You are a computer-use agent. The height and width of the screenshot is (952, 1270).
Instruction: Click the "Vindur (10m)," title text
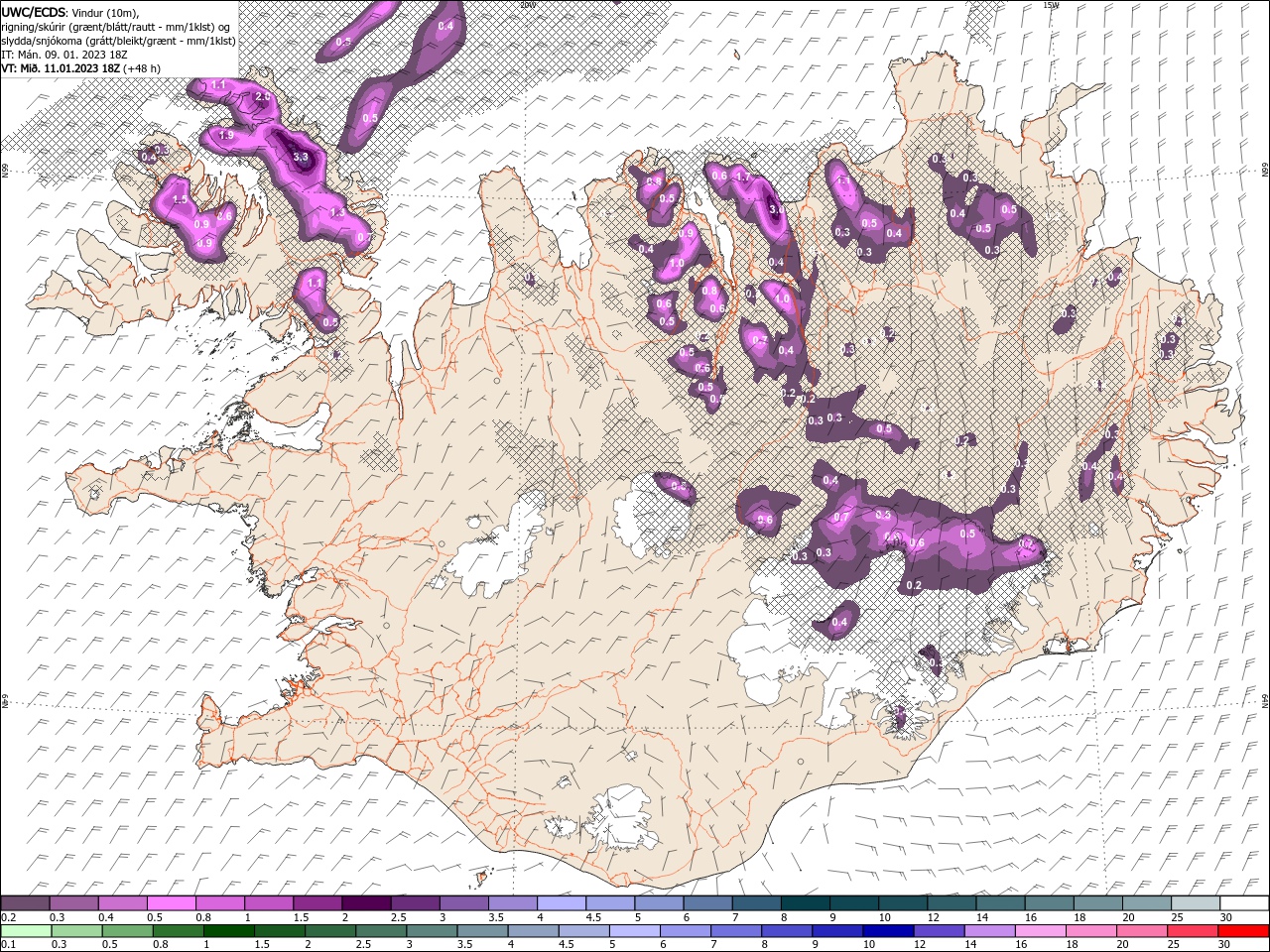[x=106, y=12]
